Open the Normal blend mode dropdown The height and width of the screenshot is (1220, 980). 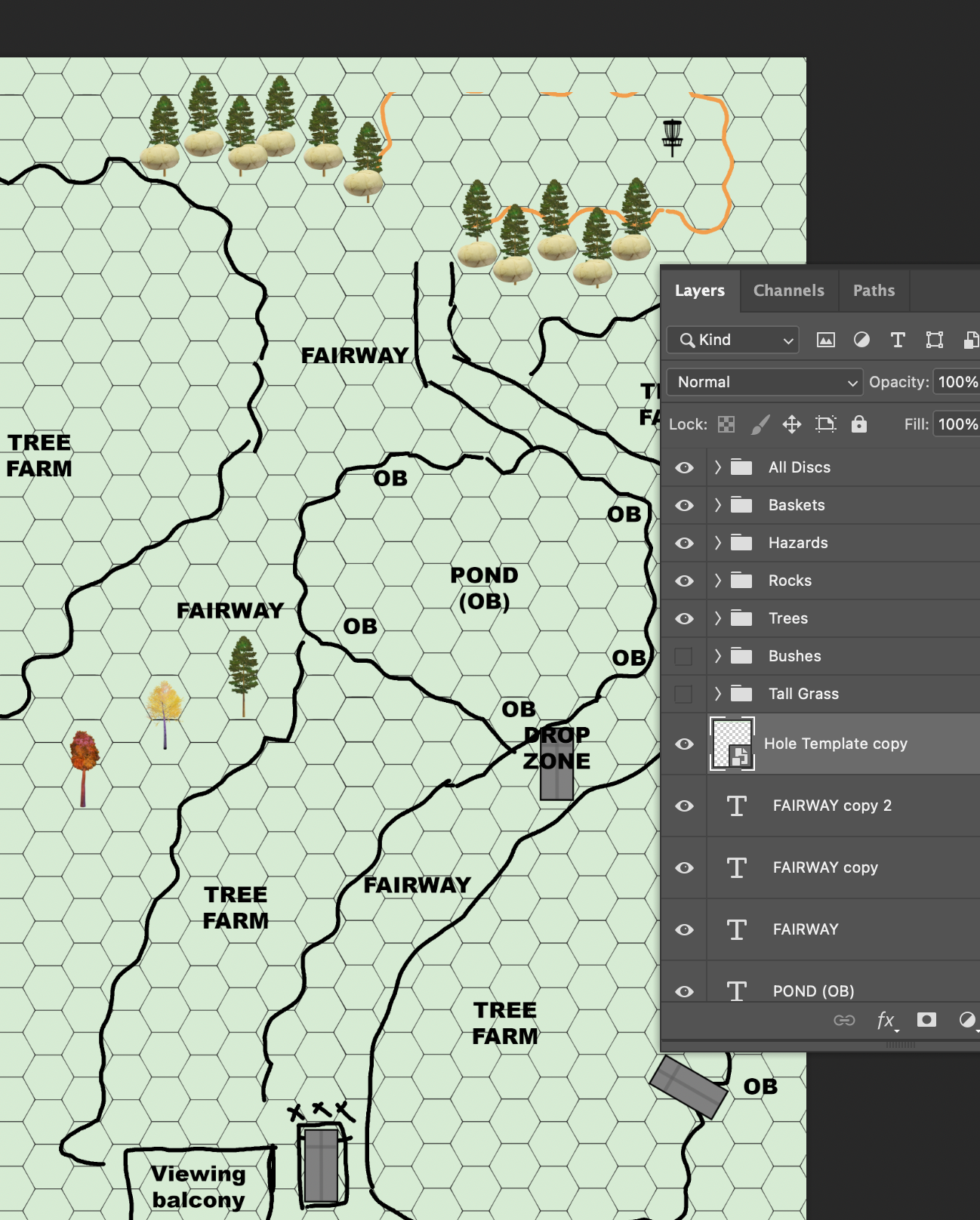[x=764, y=383]
